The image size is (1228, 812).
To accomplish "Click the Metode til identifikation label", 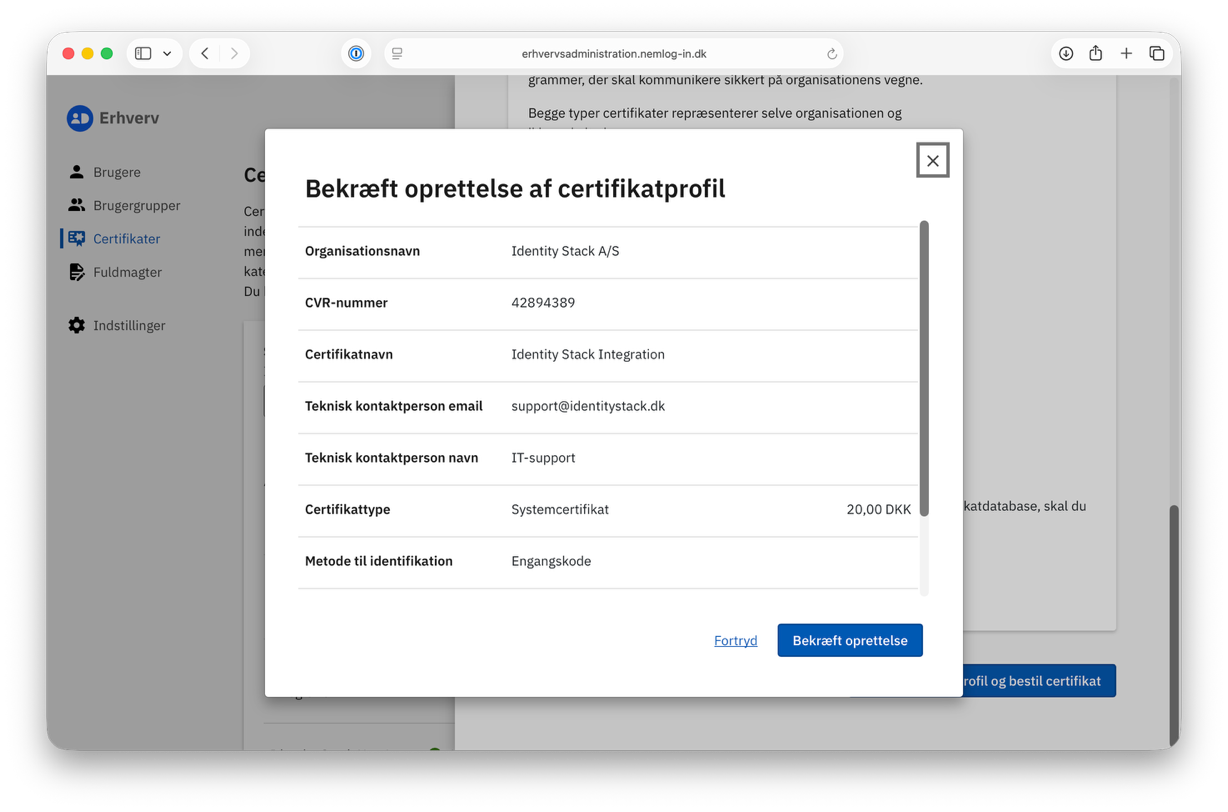I will 379,561.
